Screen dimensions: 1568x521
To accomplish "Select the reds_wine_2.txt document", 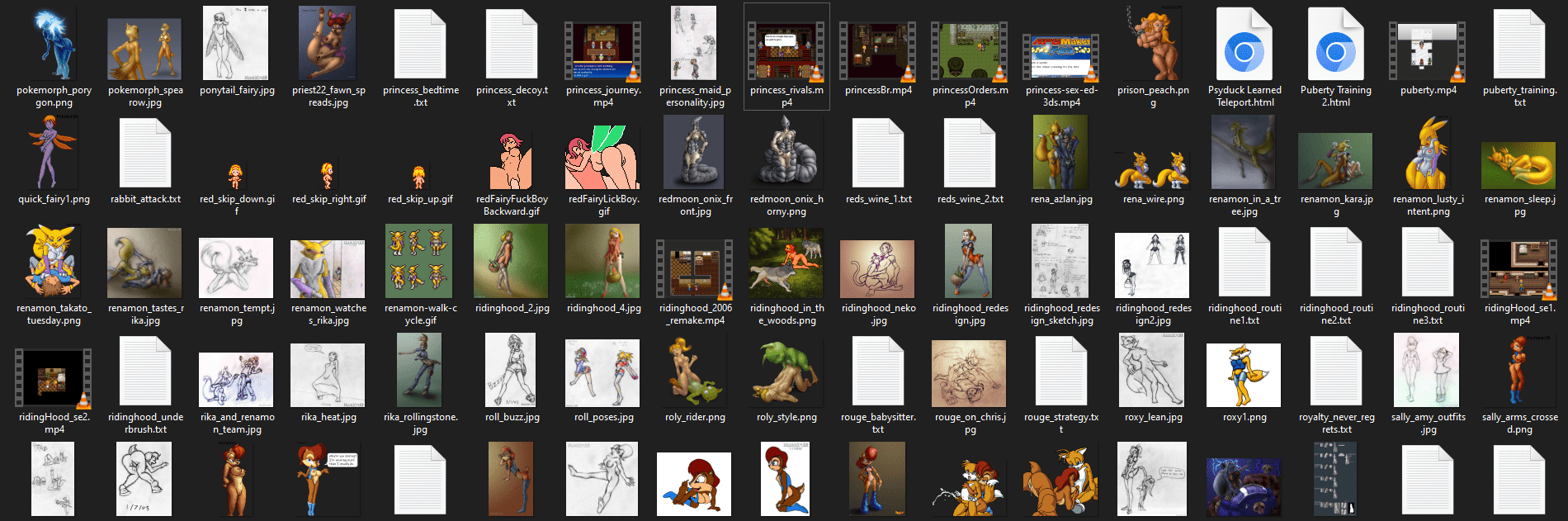I will pyautogui.click(x=970, y=154).
